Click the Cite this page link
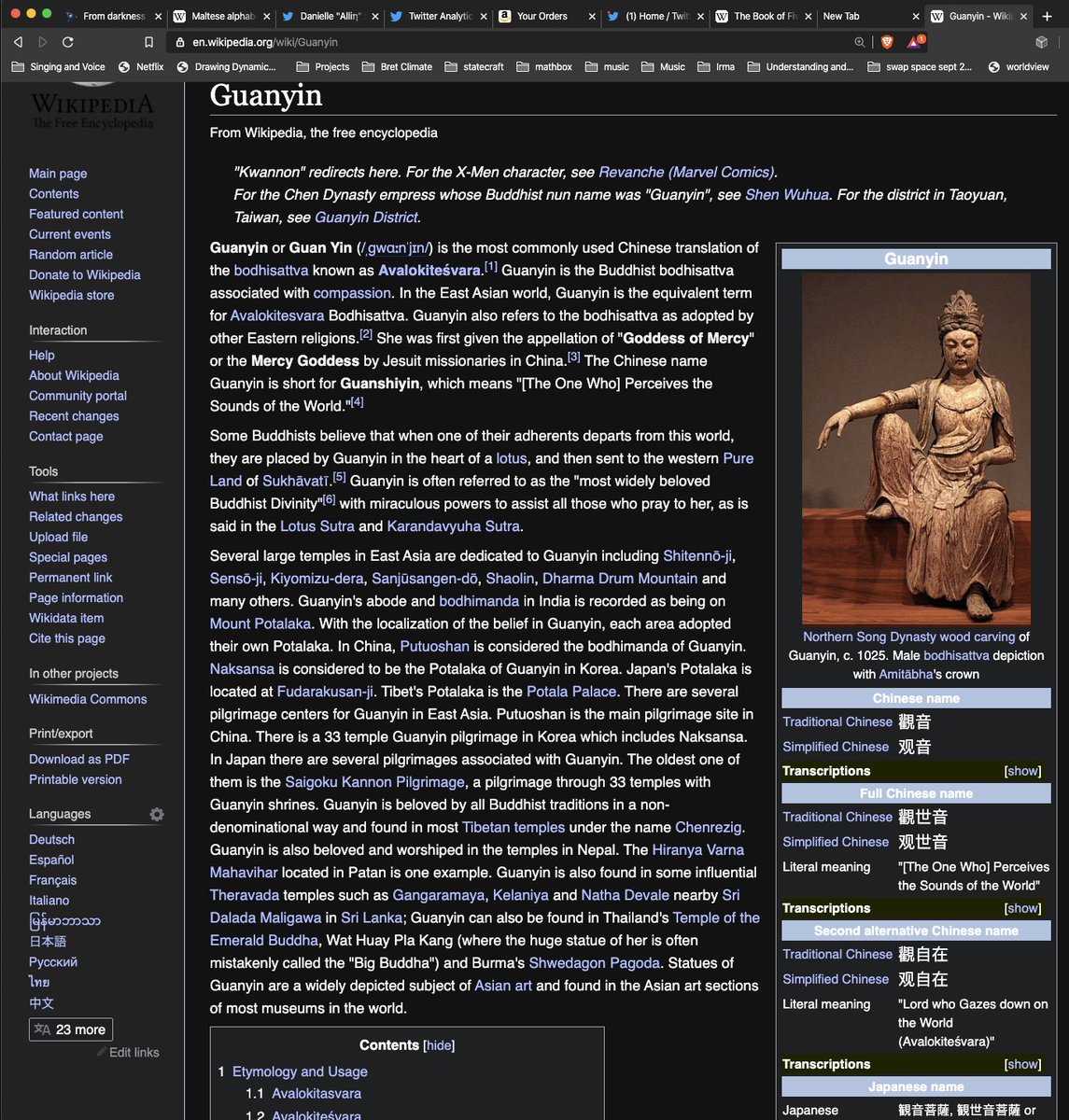1069x1120 pixels. click(67, 638)
